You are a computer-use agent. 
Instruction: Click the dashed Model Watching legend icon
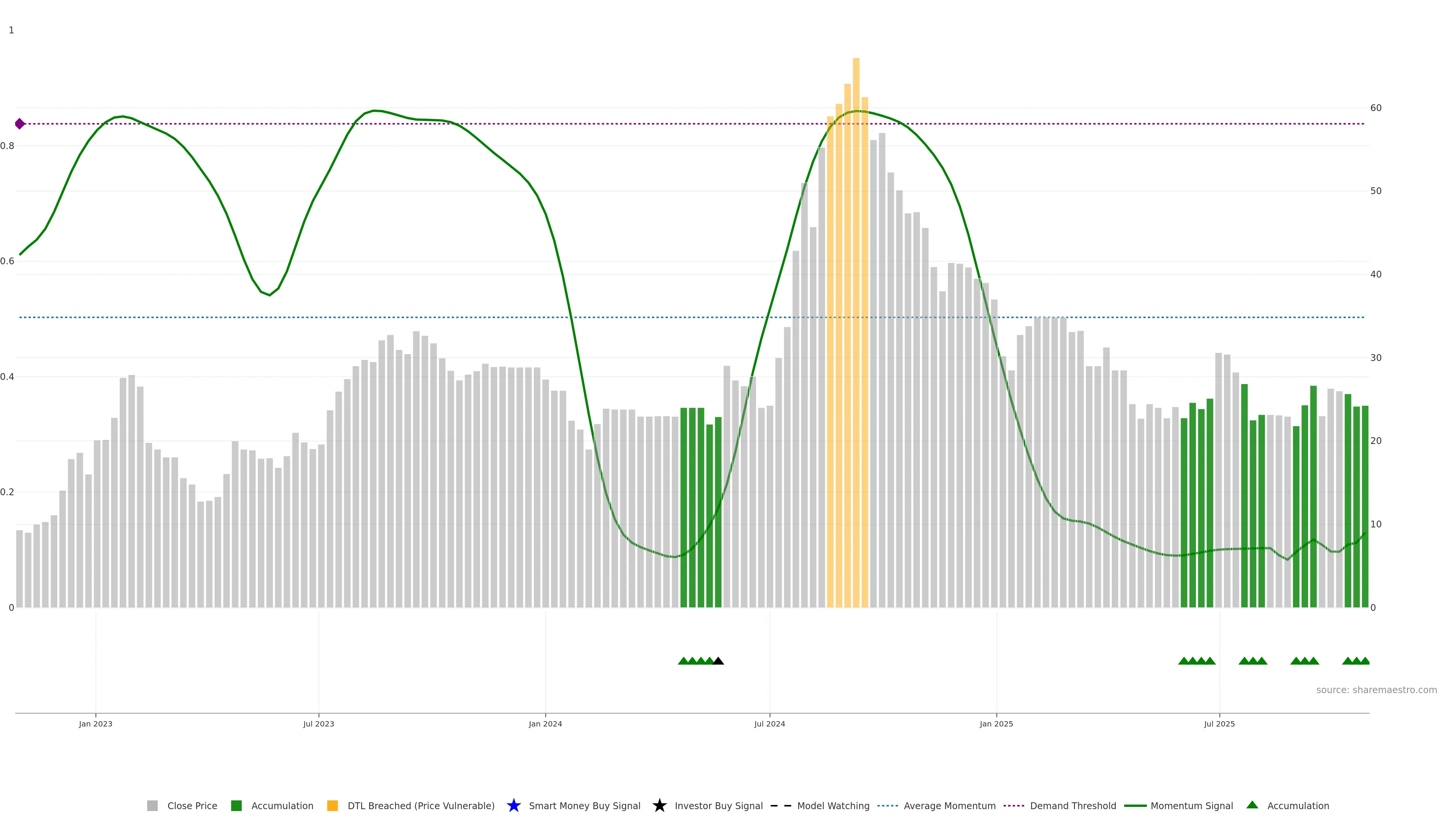(781, 806)
